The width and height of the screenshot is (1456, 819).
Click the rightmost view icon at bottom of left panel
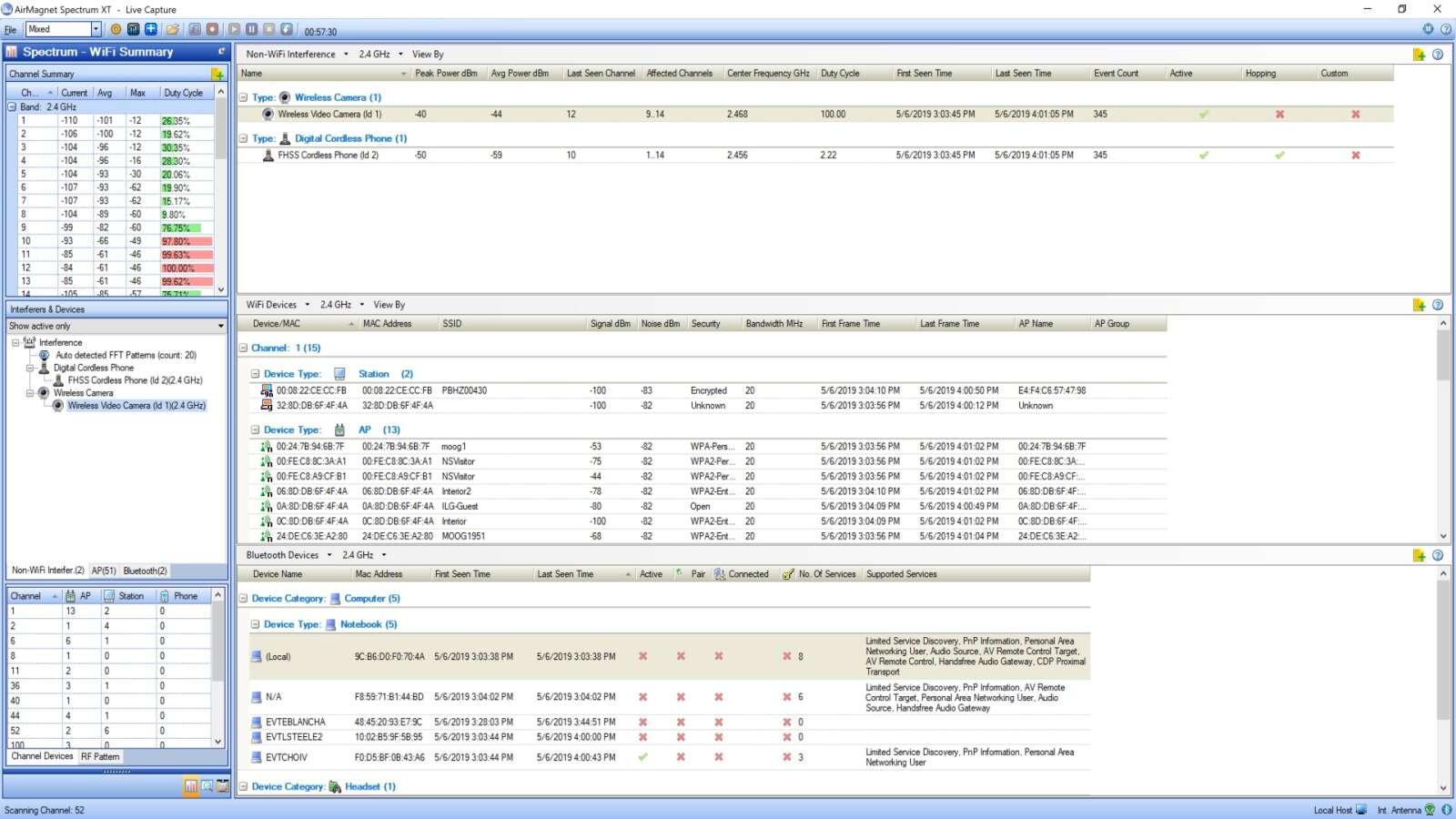point(222,786)
